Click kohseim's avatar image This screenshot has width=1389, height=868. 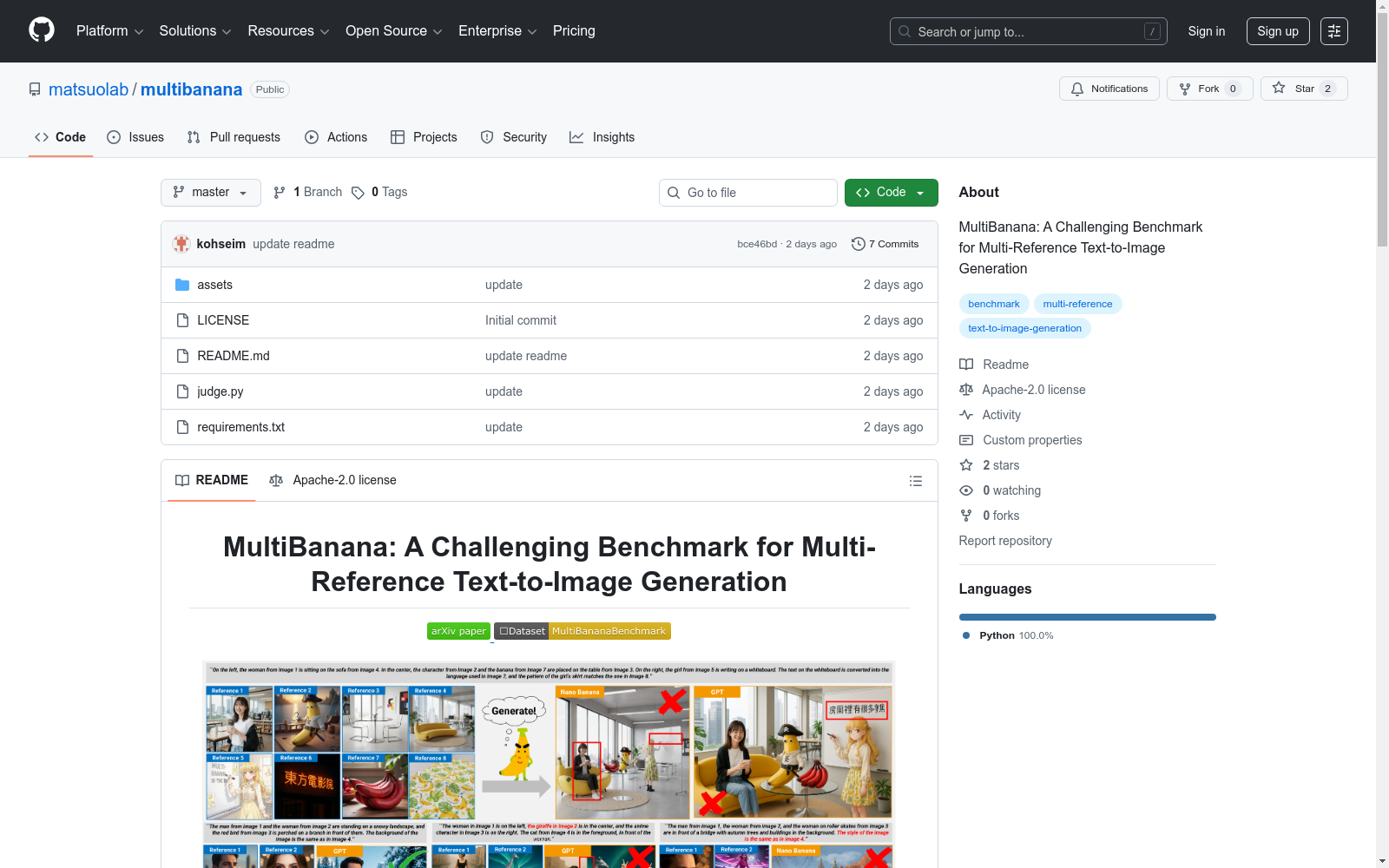click(181, 244)
